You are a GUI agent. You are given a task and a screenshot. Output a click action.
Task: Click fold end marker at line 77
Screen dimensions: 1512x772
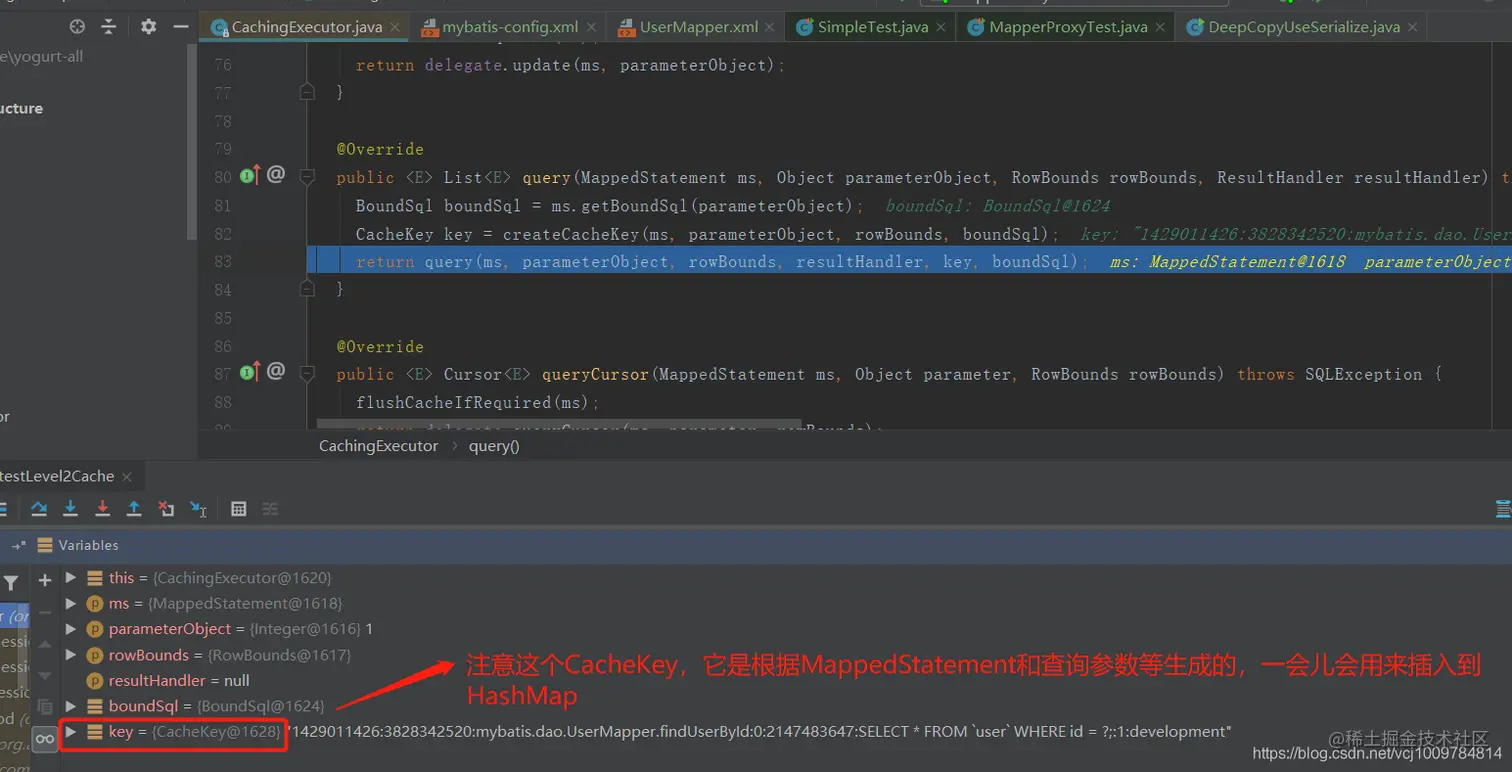(x=308, y=92)
